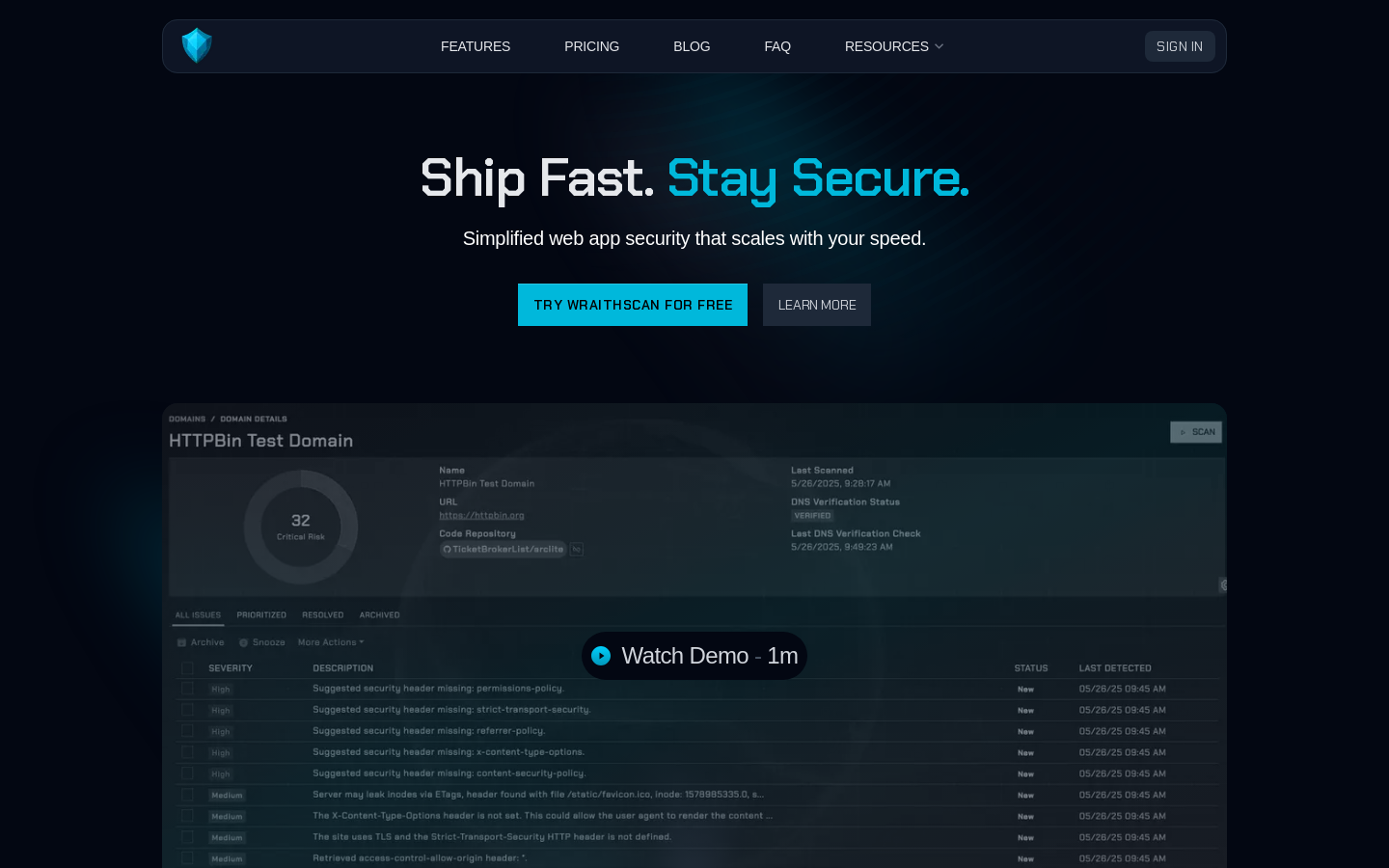
Task: Click the WraithScan shield logo
Action: (x=197, y=45)
